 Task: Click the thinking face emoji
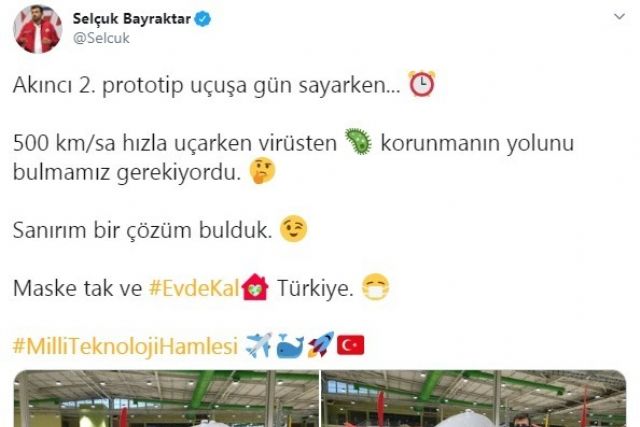pyautogui.click(x=263, y=171)
